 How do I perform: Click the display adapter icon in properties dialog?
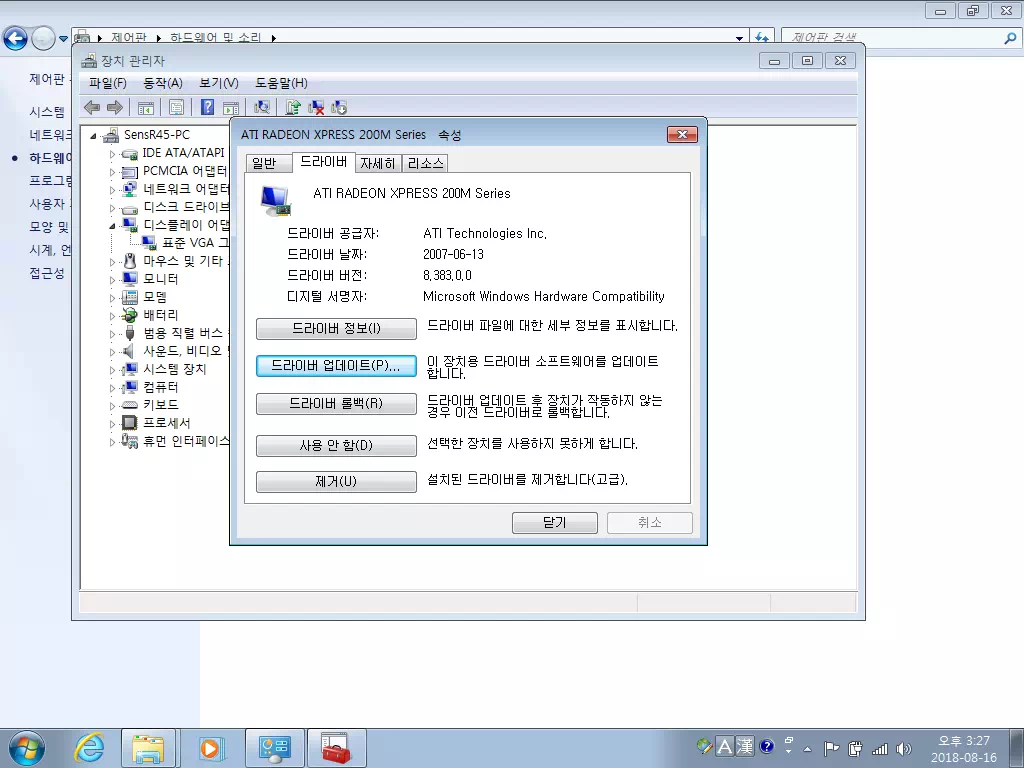[x=275, y=200]
